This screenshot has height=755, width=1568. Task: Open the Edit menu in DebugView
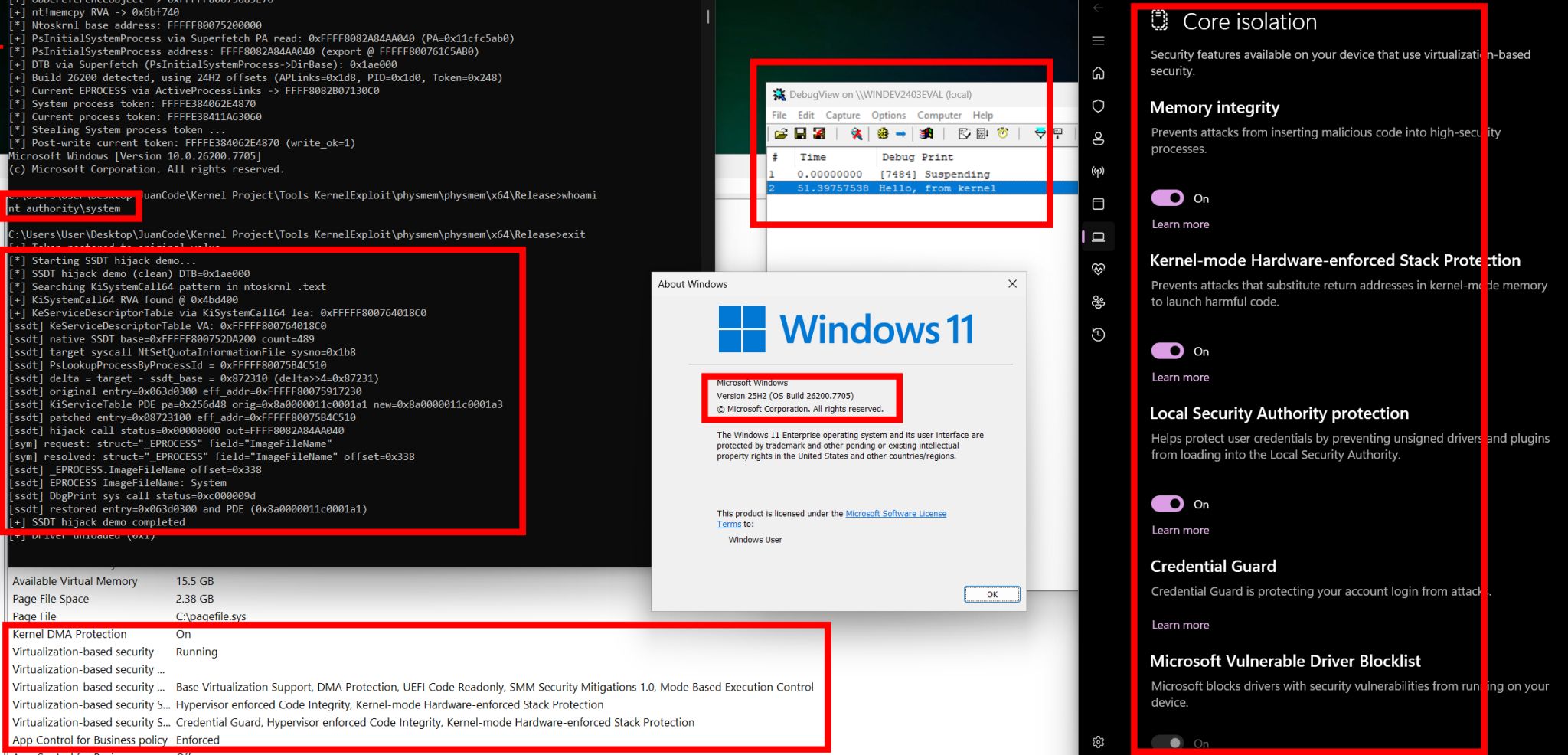[806, 115]
